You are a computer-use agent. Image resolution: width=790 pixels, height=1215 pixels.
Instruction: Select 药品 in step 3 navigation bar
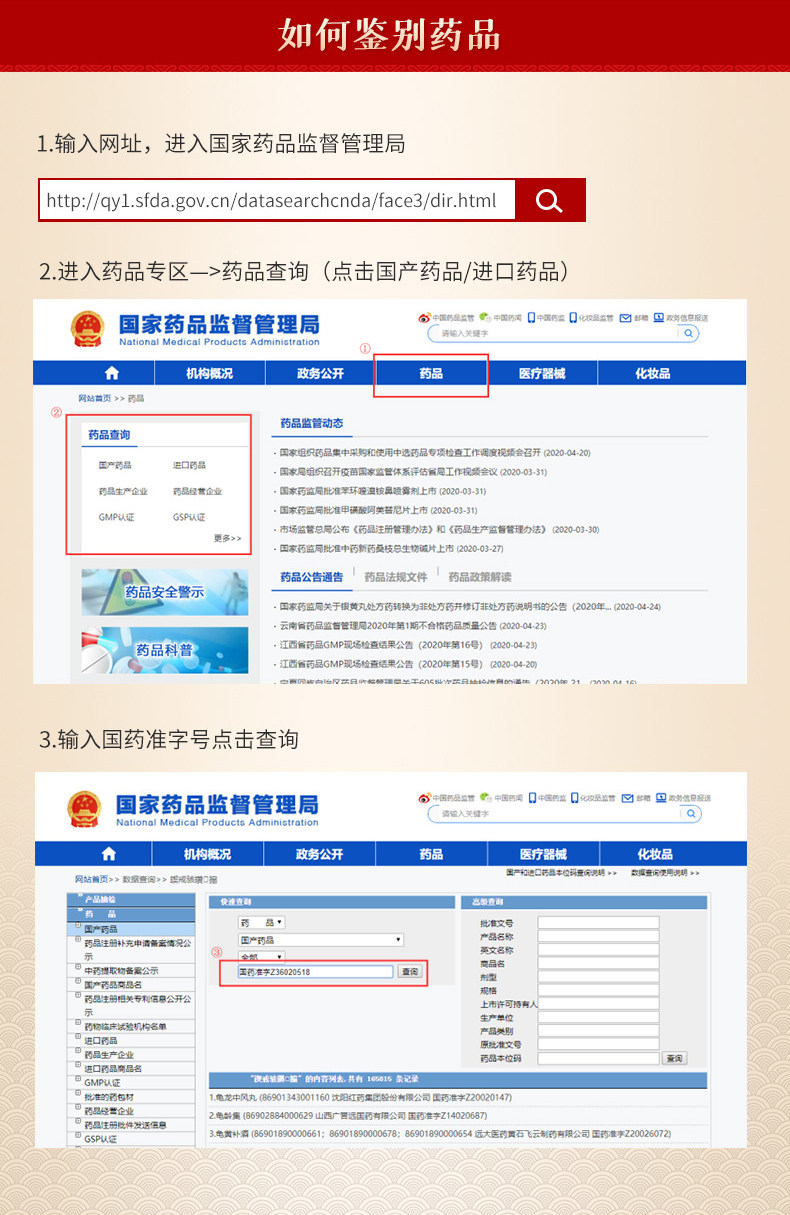tap(431, 855)
